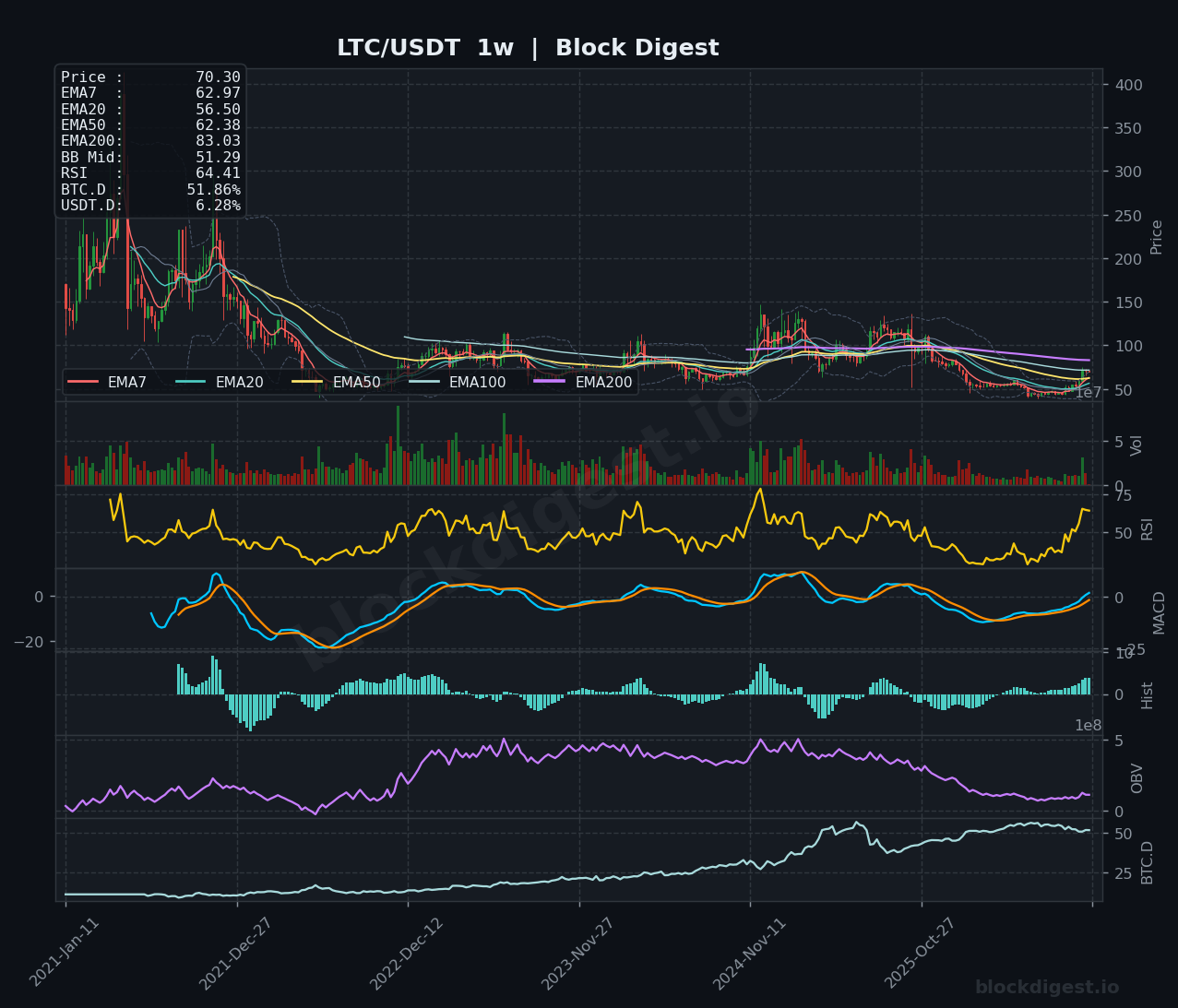The width and height of the screenshot is (1178, 1008).
Task: Click the BTC.D 51.86% row
Action: (x=150, y=189)
